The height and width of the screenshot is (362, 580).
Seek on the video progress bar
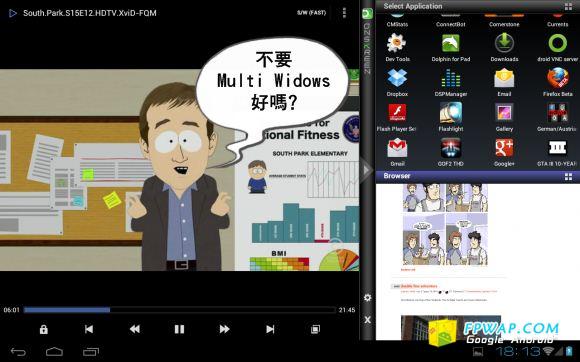[179, 310]
